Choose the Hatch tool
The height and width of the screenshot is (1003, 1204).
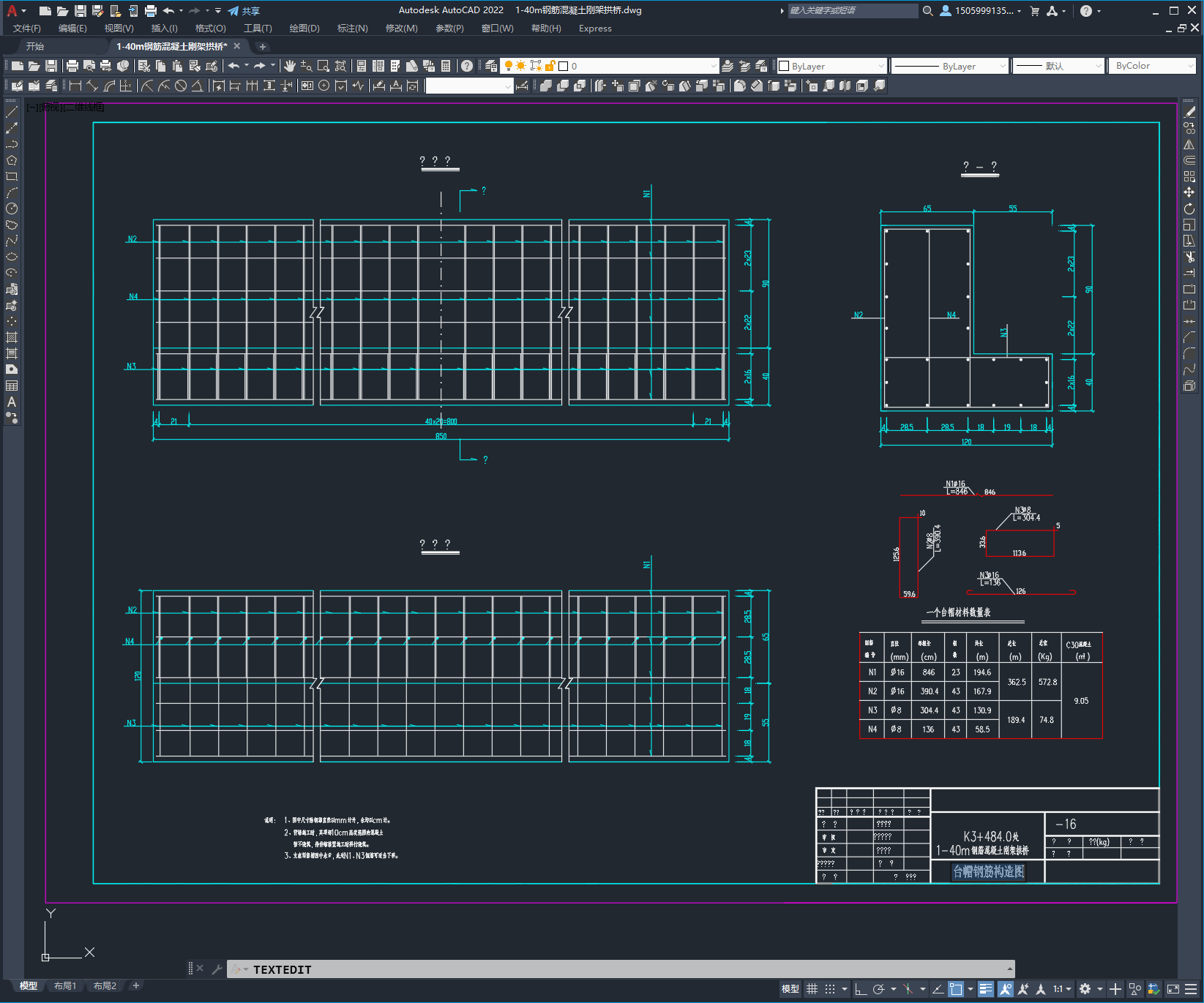click(x=12, y=337)
